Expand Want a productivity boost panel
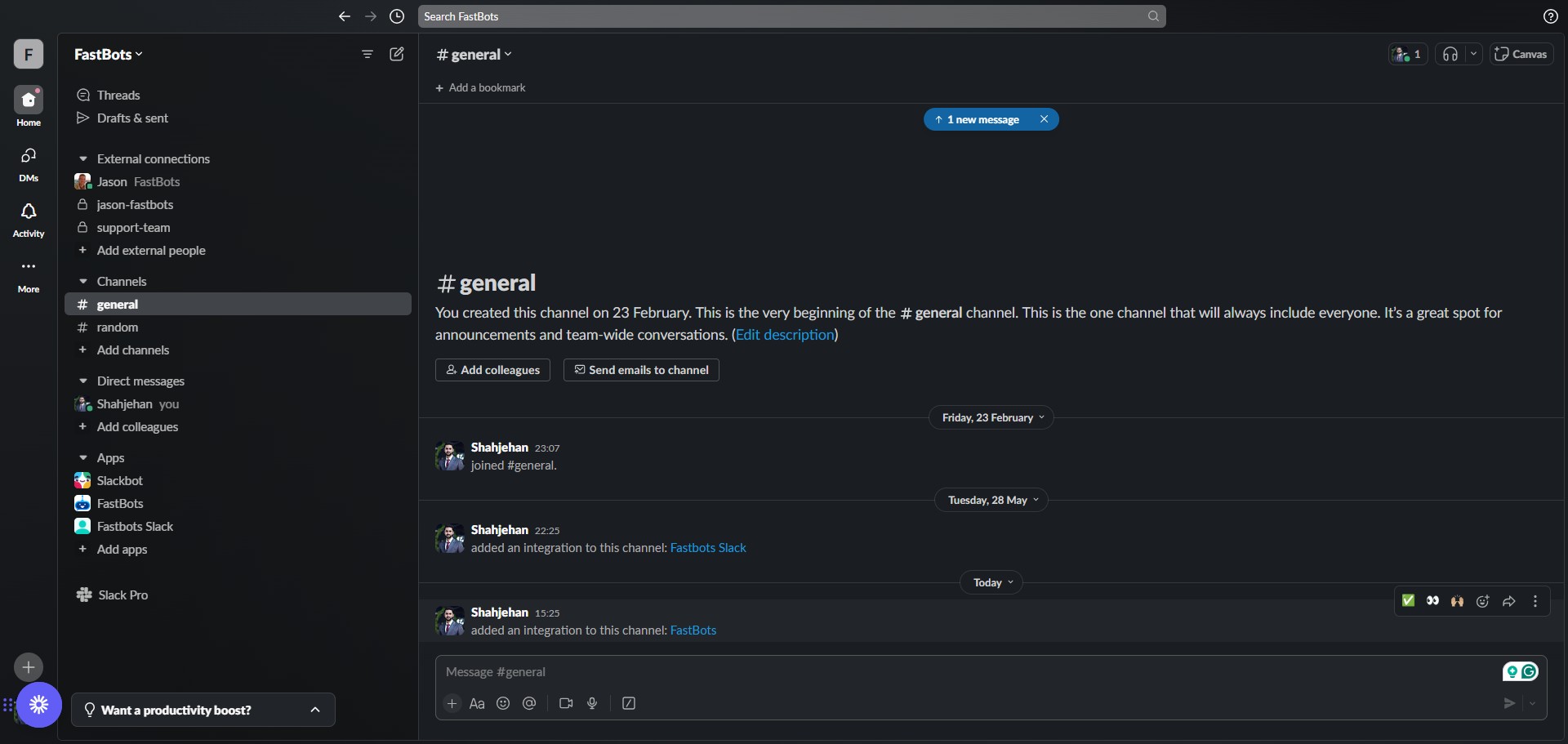 203,710
